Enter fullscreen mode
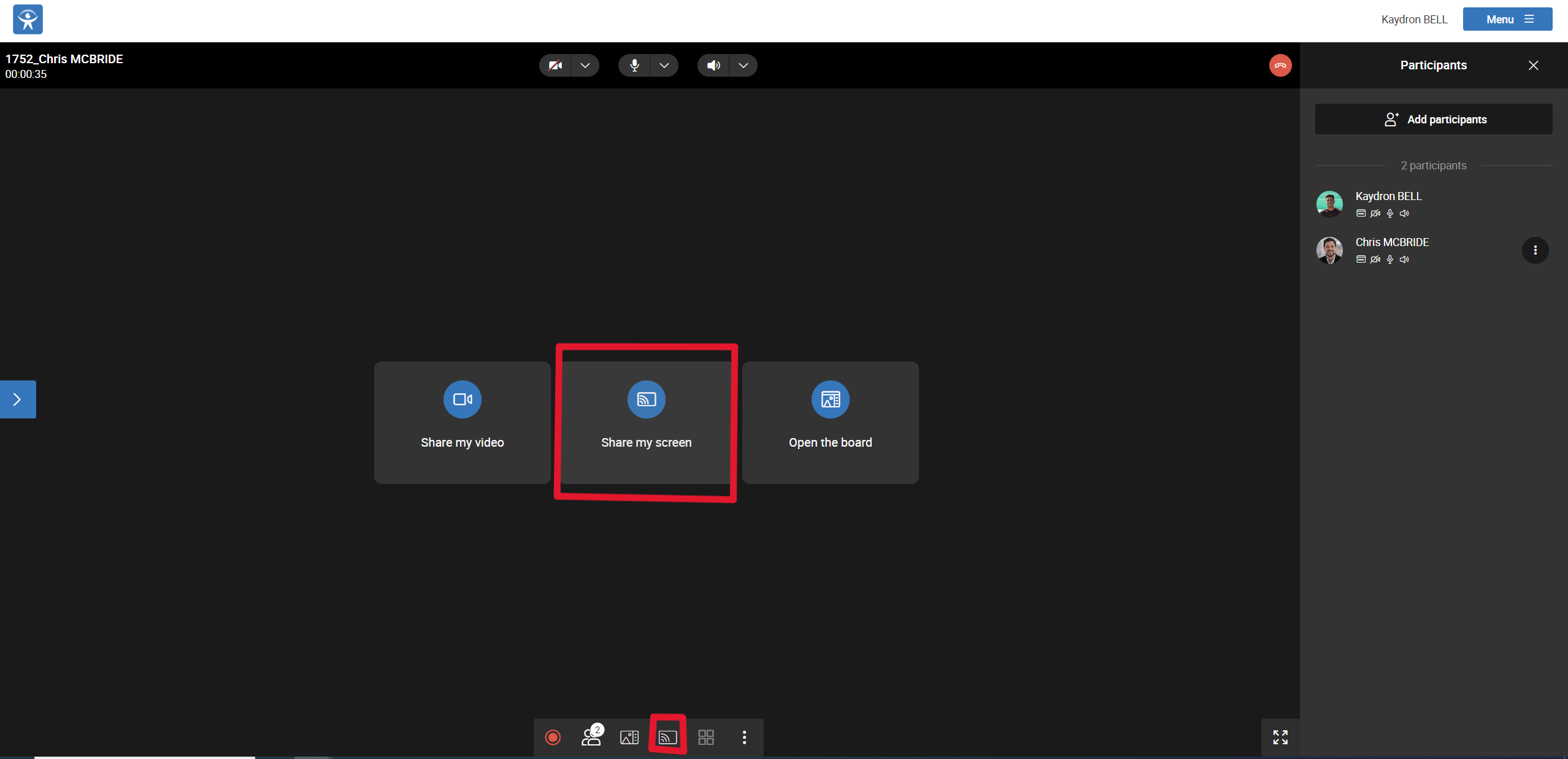The height and width of the screenshot is (759, 1568). pos(1280,737)
